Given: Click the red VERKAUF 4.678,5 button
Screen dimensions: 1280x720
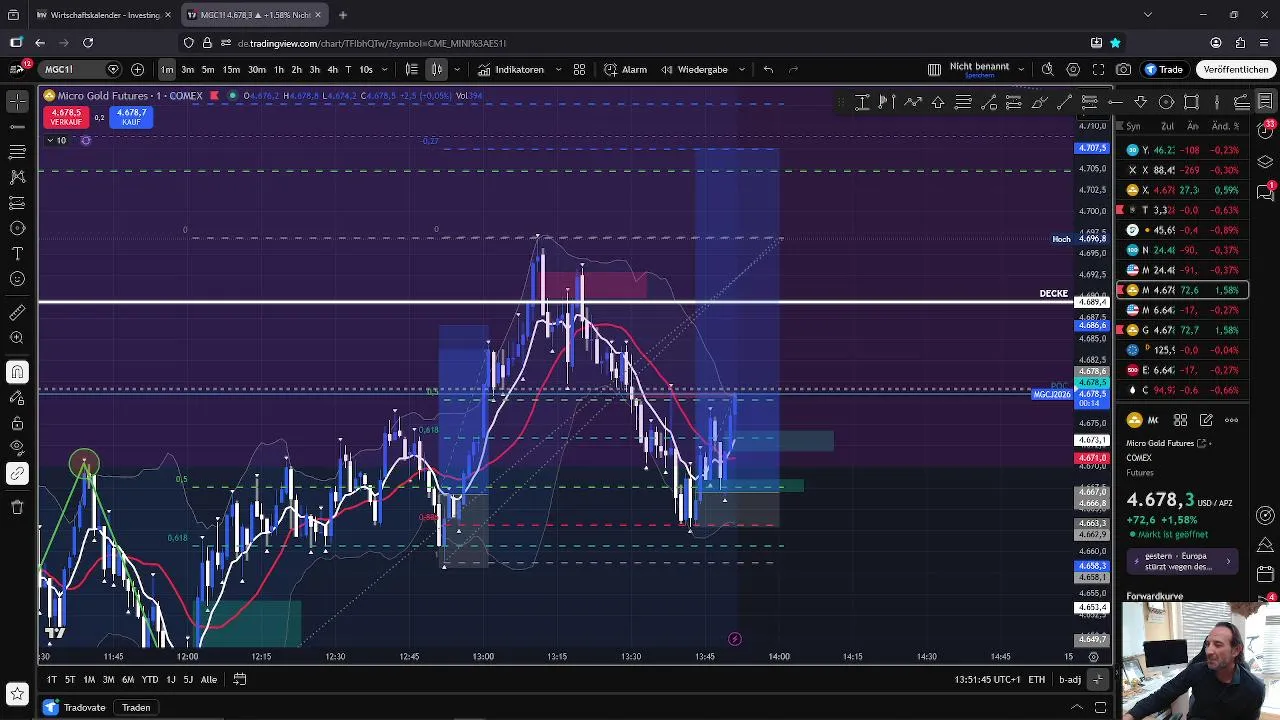Looking at the screenshot, I should (66, 117).
